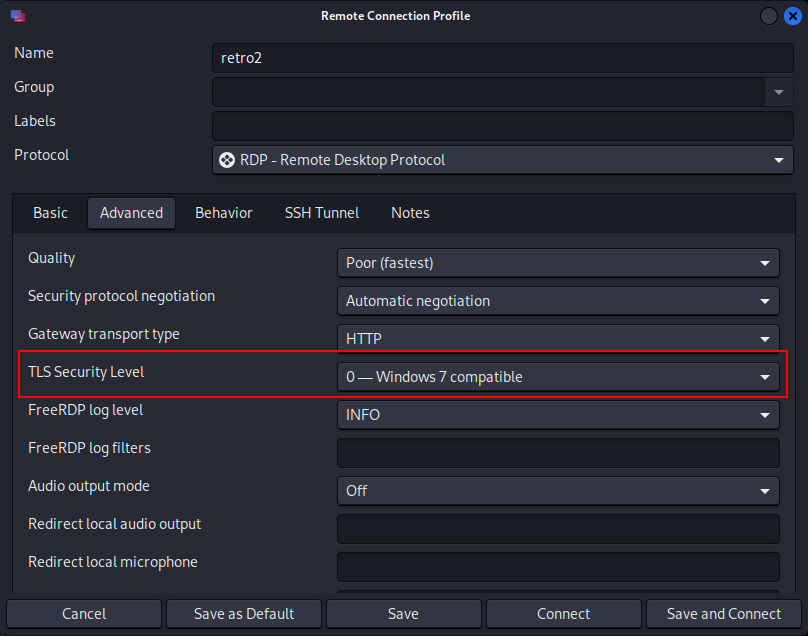Open Gateway transport type dropdown
Image resolution: width=808 pixels, height=636 pixels.
pyautogui.click(x=558, y=339)
